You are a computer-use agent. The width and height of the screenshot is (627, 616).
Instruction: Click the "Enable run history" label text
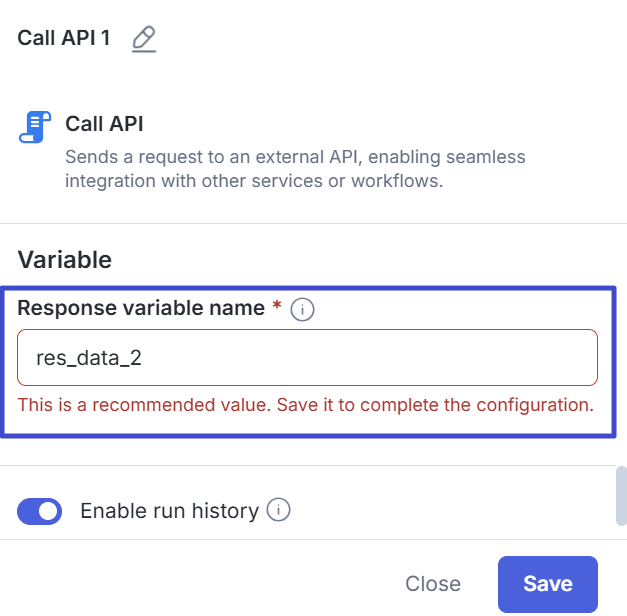(169, 511)
